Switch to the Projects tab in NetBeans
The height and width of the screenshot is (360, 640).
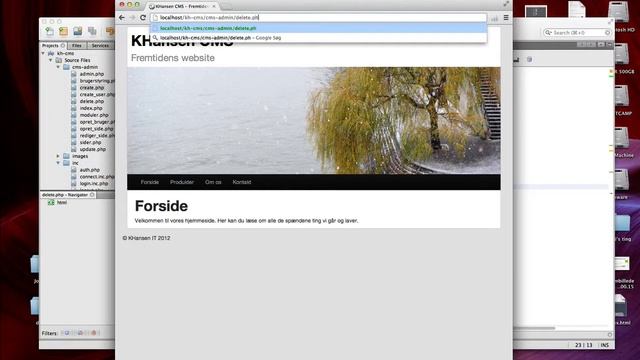pos(53,46)
